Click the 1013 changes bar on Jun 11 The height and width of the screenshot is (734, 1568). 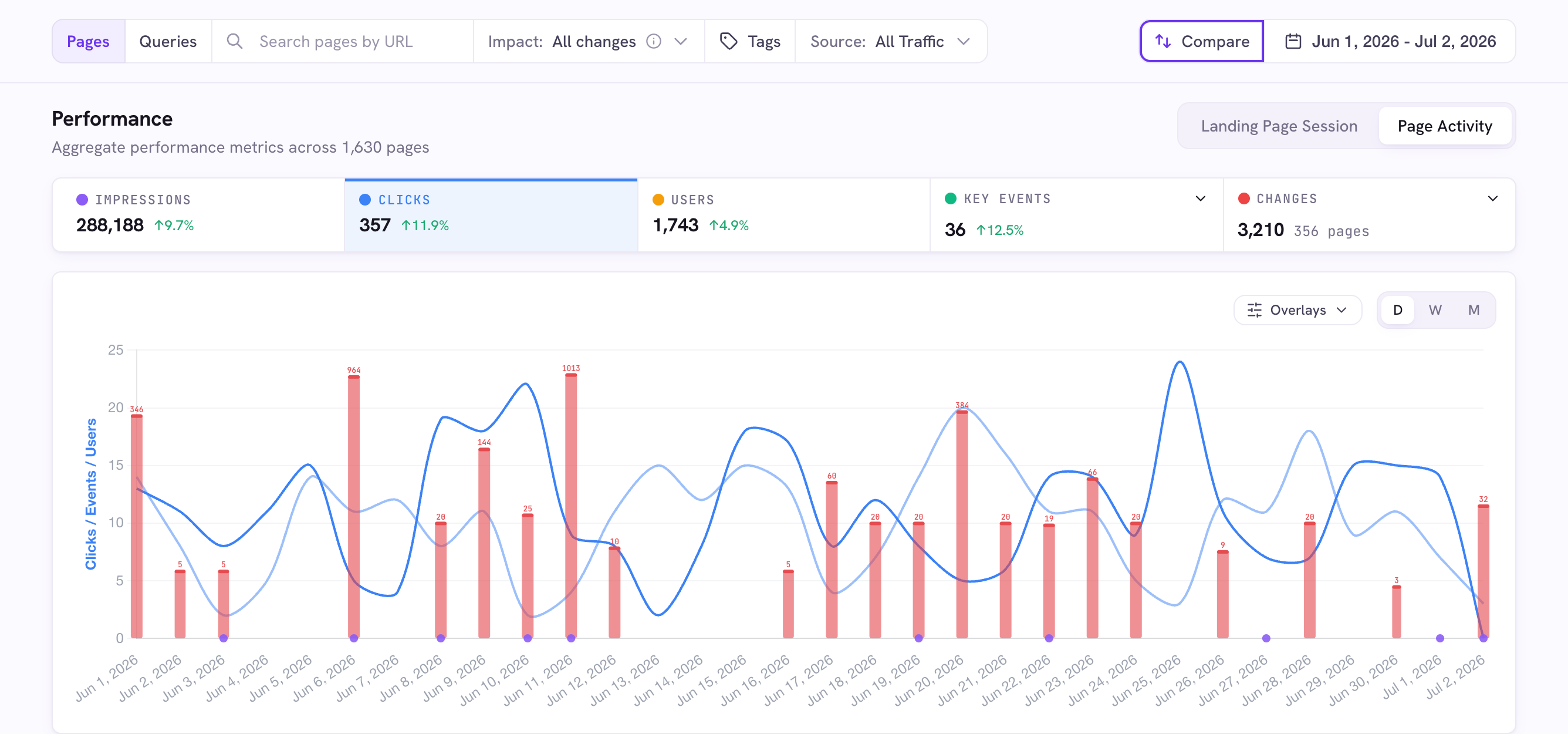[571, 506]
